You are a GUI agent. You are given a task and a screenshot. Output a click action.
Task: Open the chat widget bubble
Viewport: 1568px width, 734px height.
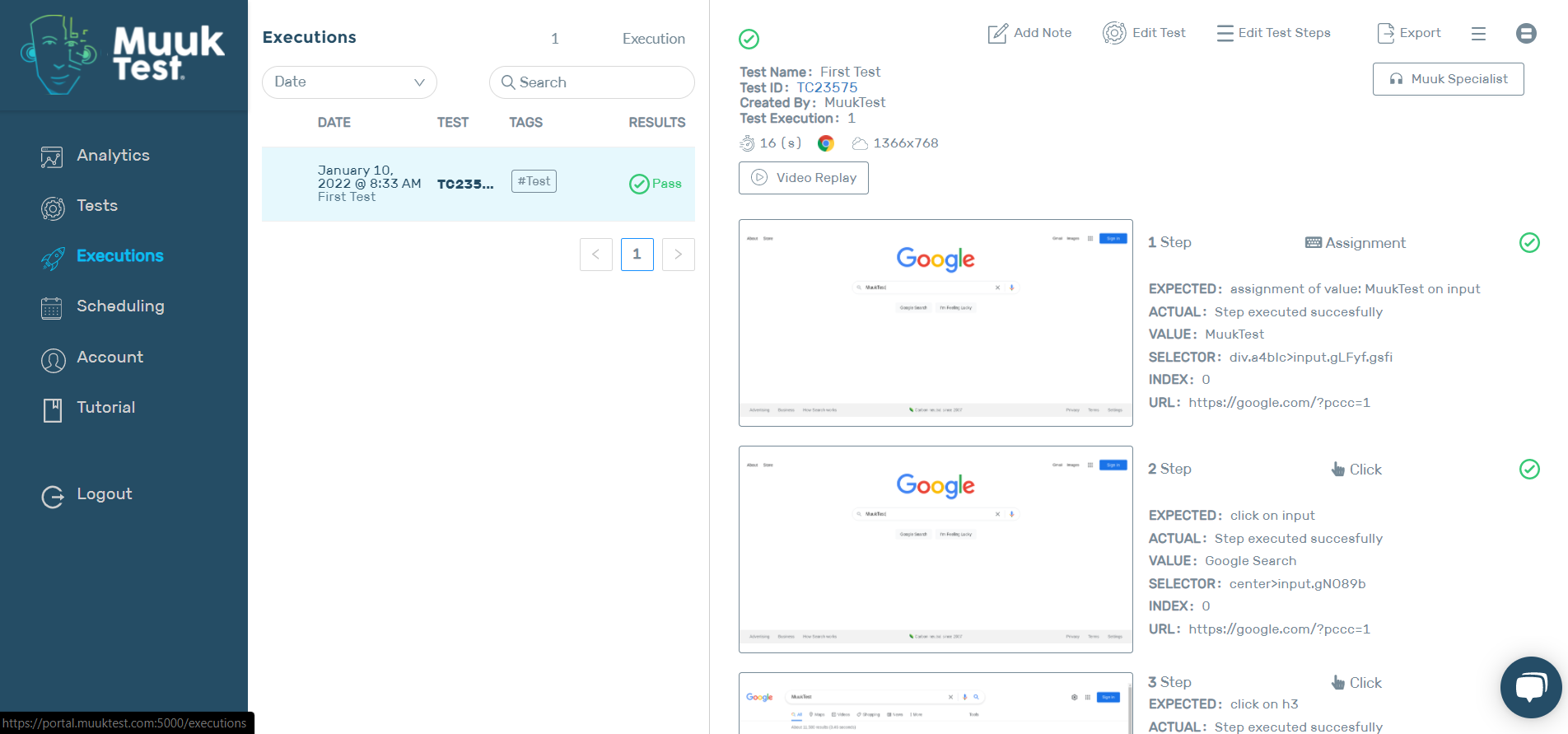click(x=1530, y=687)
